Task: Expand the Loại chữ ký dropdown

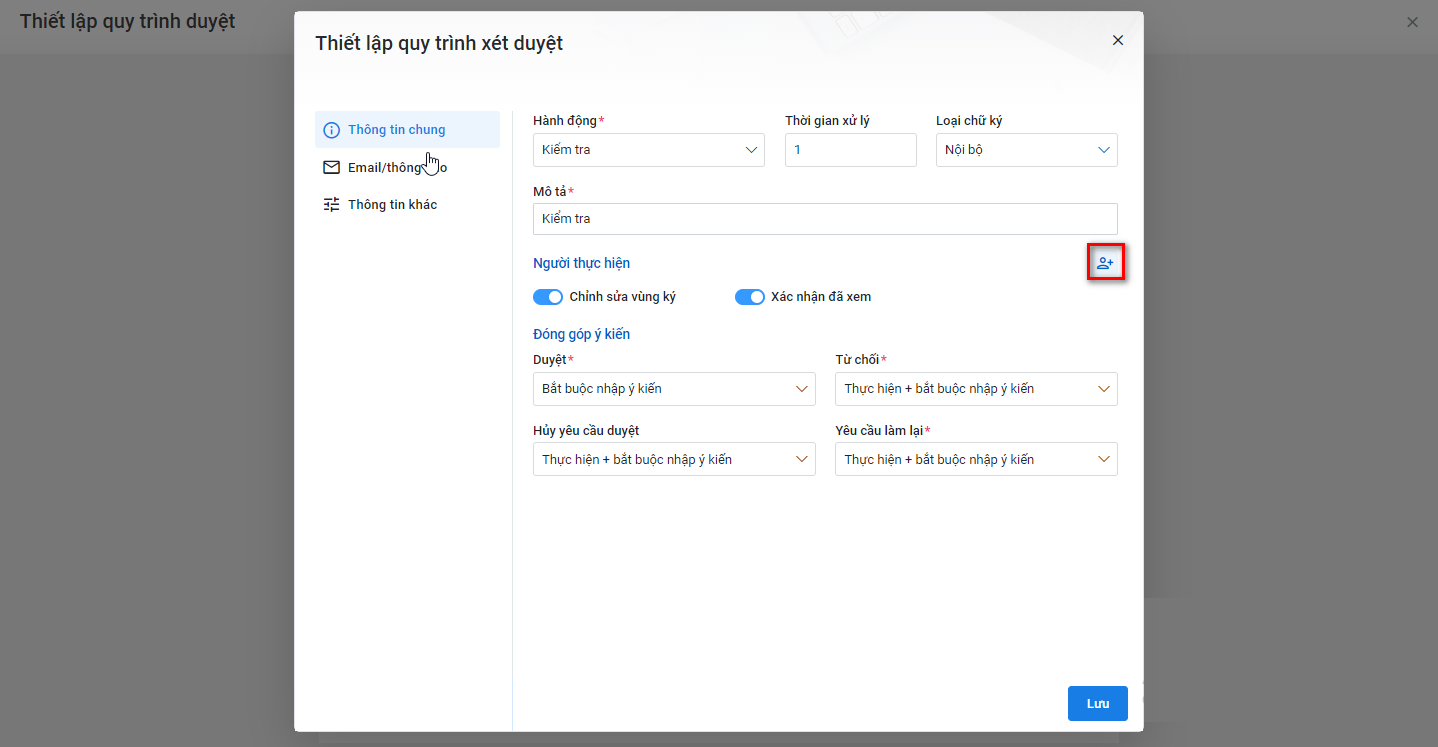Action: (x=1026, y=150)
